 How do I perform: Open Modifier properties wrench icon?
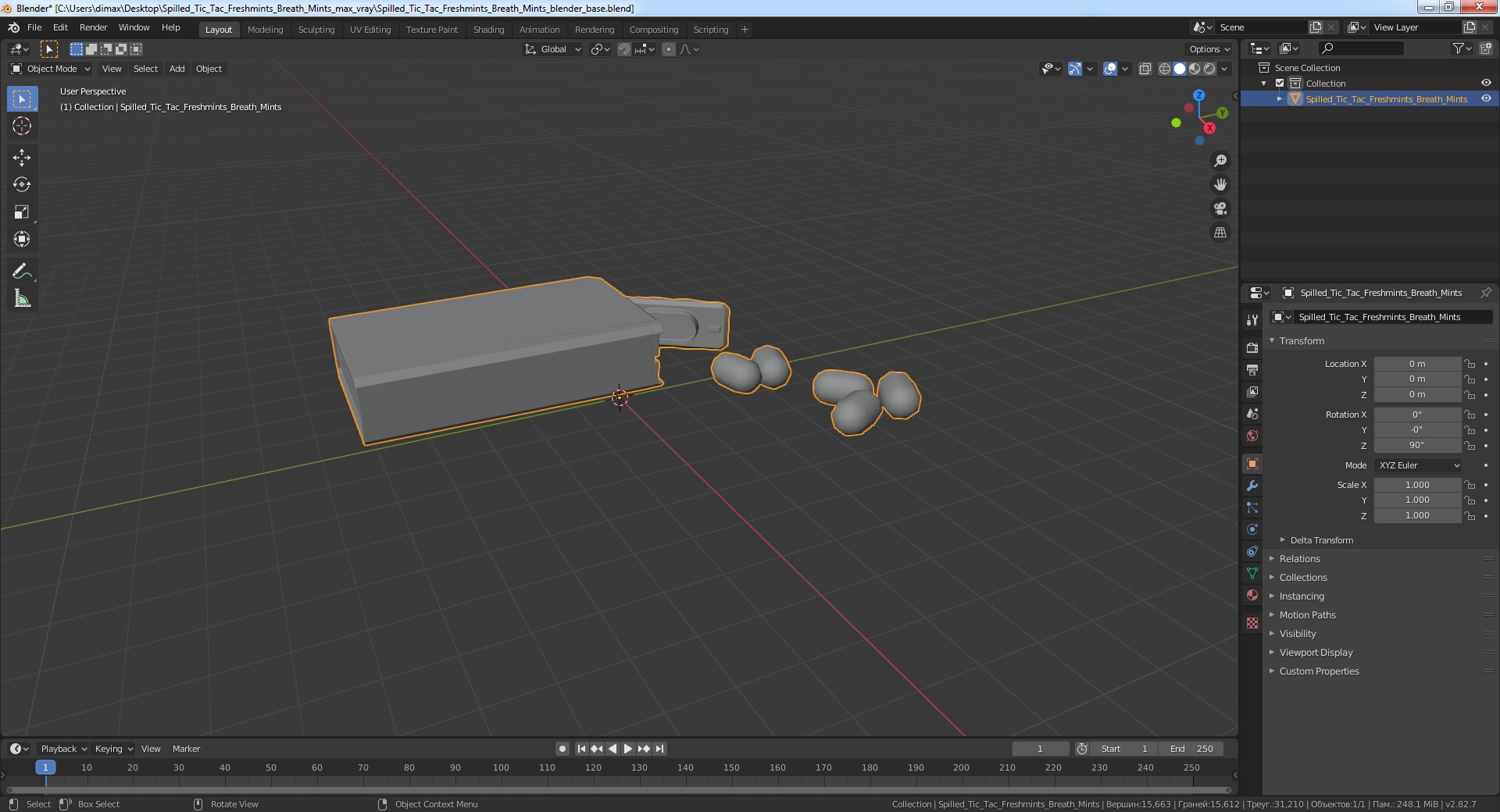point(1252,486)
